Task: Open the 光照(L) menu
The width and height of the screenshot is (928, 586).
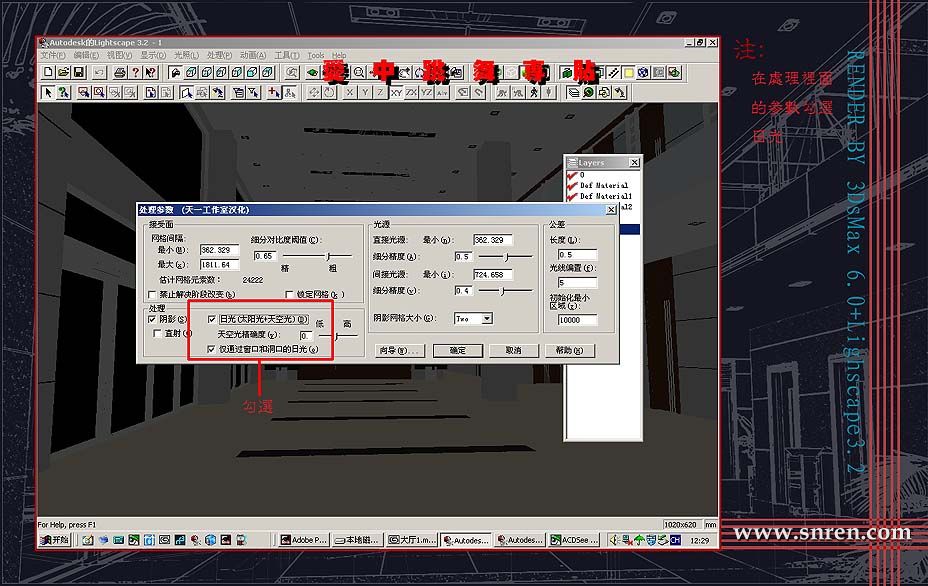Action: click(x=186, y=55)
